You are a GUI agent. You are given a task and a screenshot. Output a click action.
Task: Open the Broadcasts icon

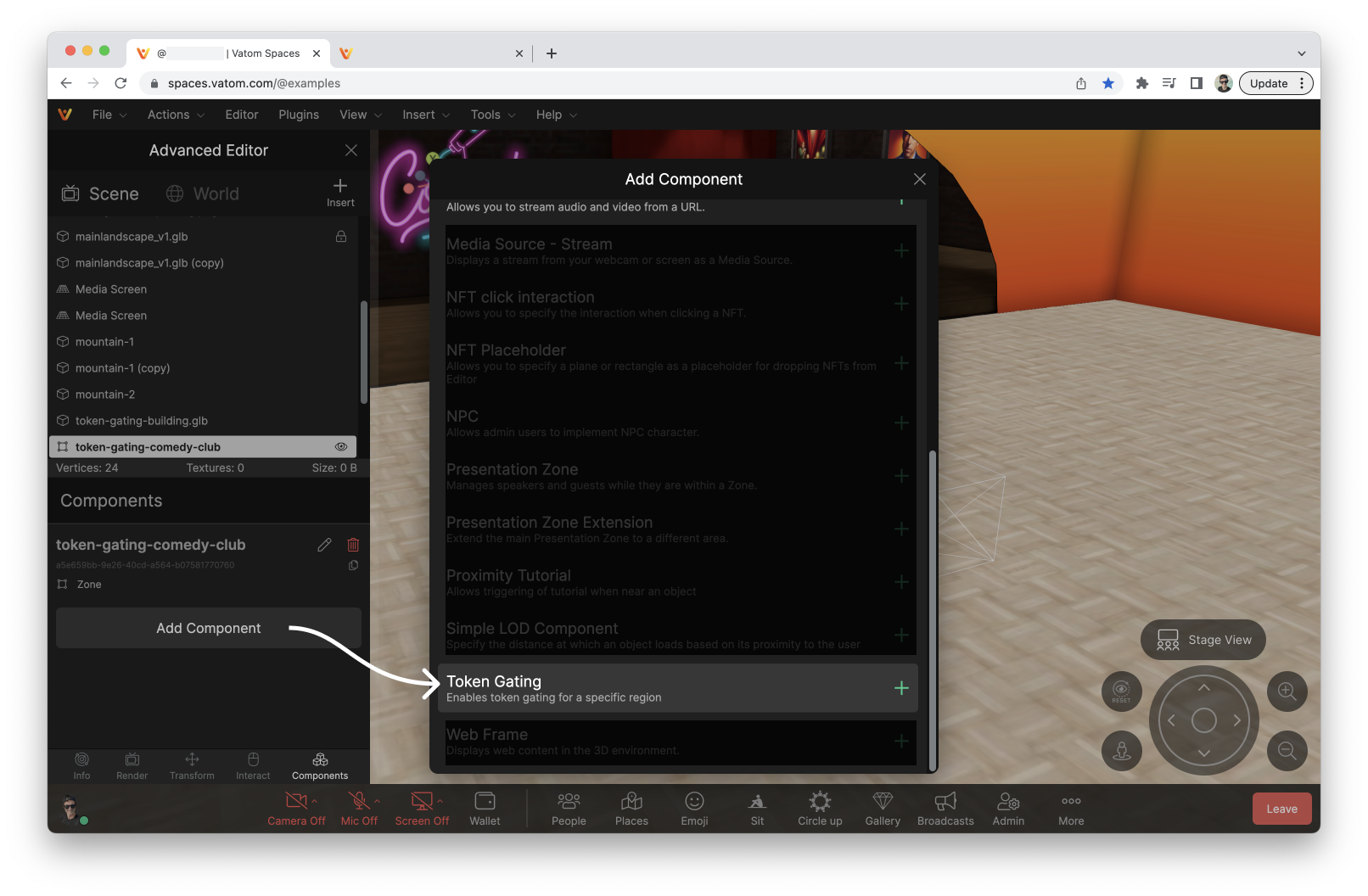pyautogui.click(x=945, y=809)
